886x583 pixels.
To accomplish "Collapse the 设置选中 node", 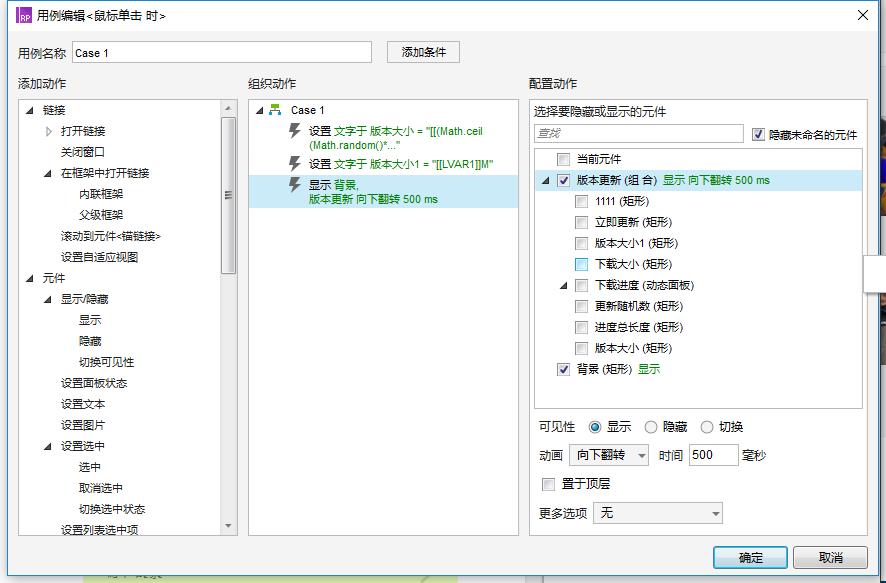I will click(47, 446).
